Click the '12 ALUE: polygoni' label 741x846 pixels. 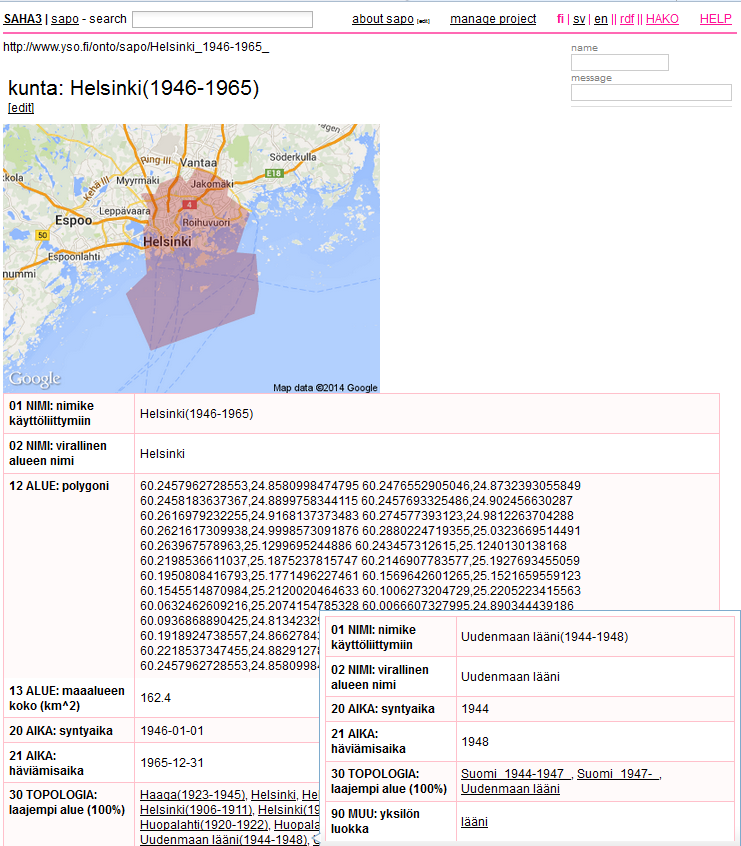pyautogui.click(x=59, y=486)
